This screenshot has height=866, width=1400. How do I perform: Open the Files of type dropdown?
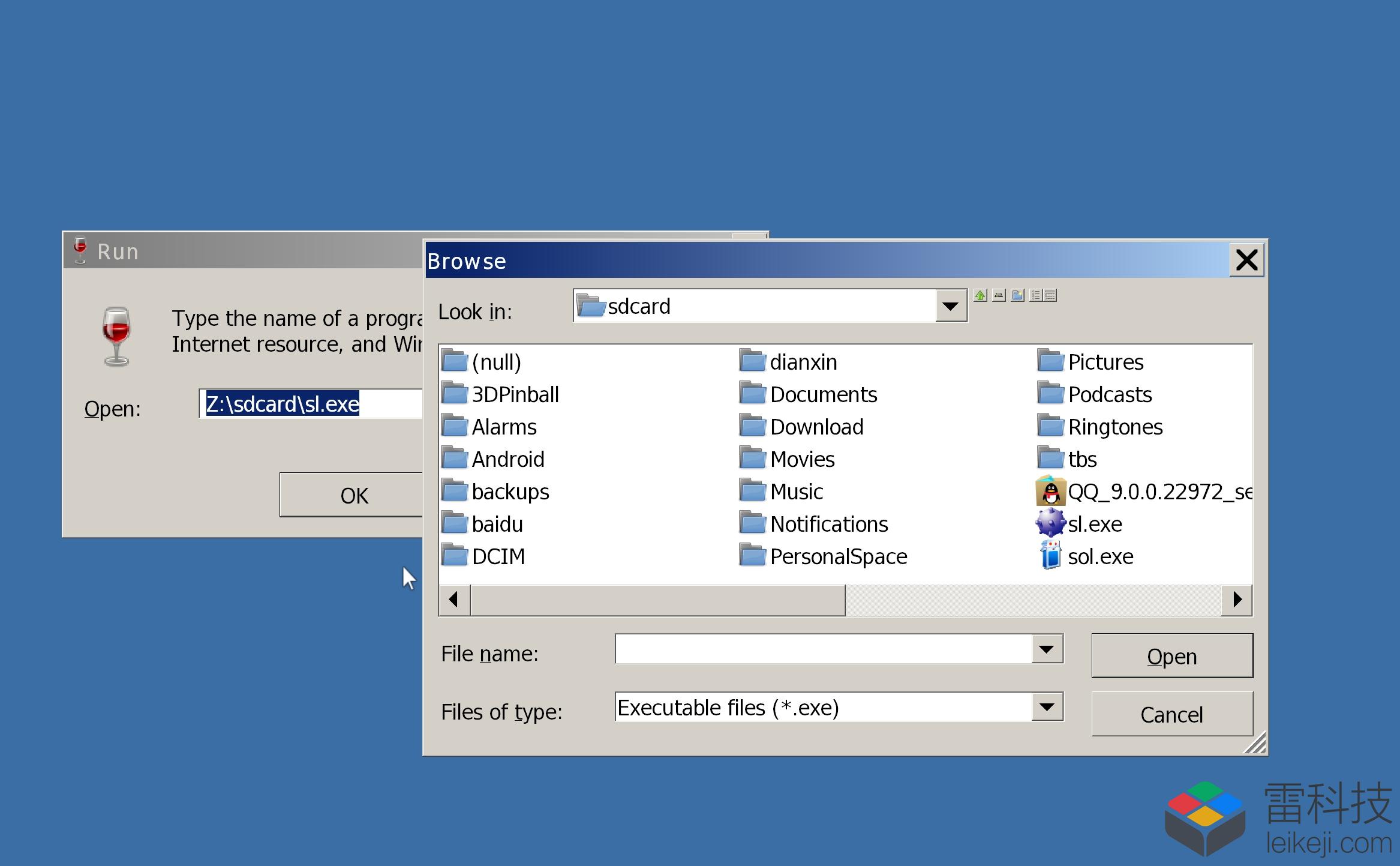click(x=1047, y=707)
